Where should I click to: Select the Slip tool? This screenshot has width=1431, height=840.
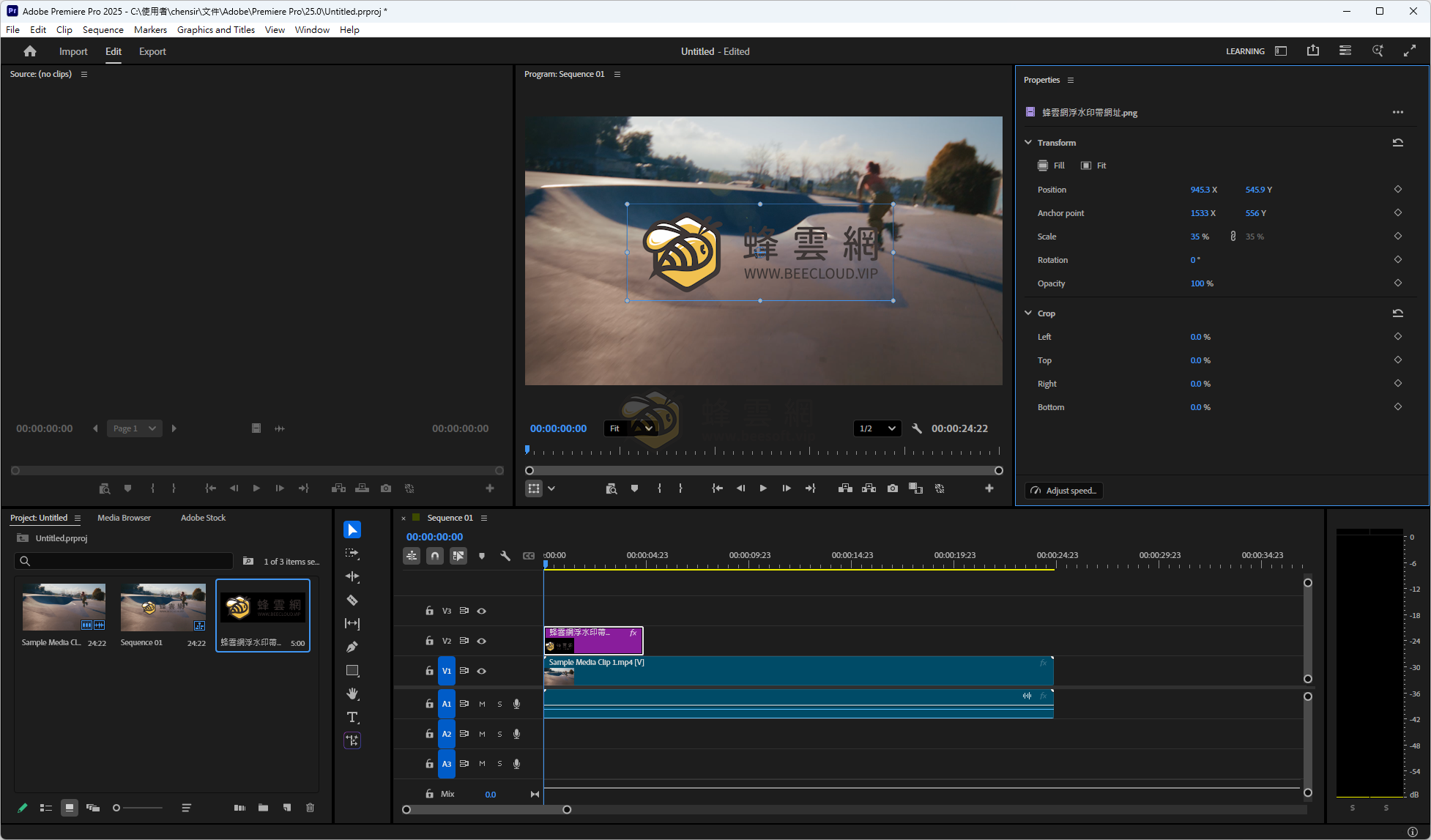point(352,623)
